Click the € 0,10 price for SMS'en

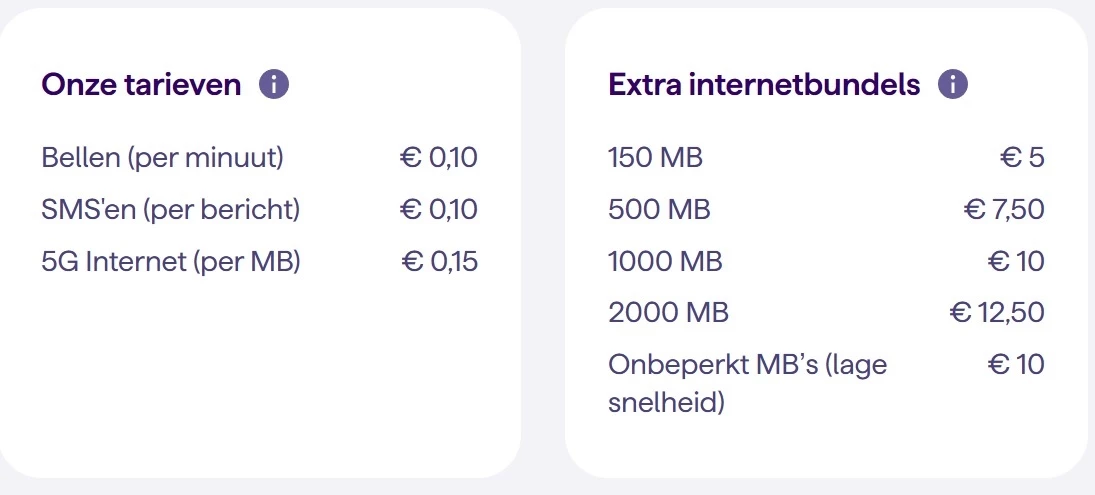pos(439,209)
